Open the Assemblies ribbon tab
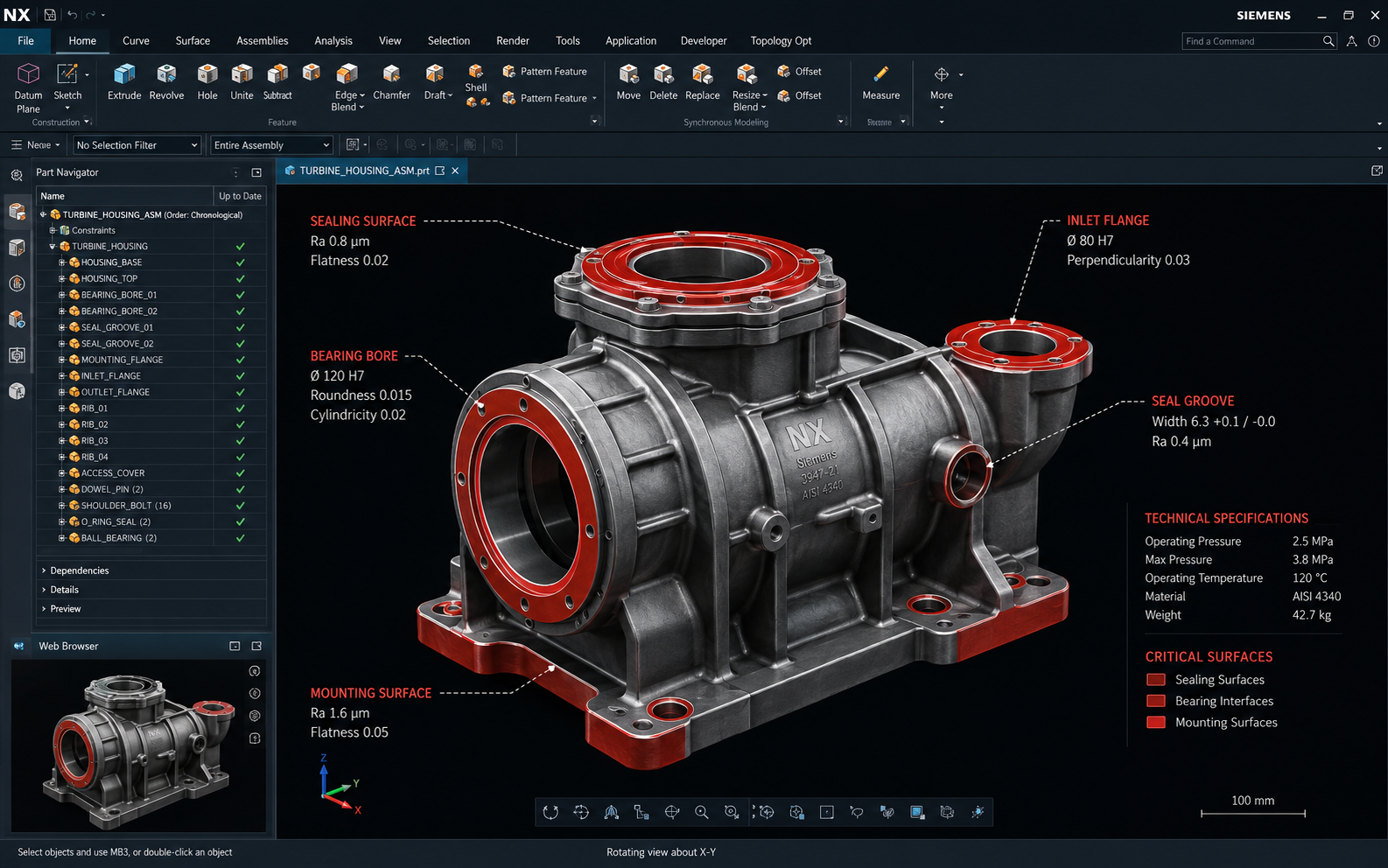Screen dimensions: 1388x868 click(x=262, y=41)
